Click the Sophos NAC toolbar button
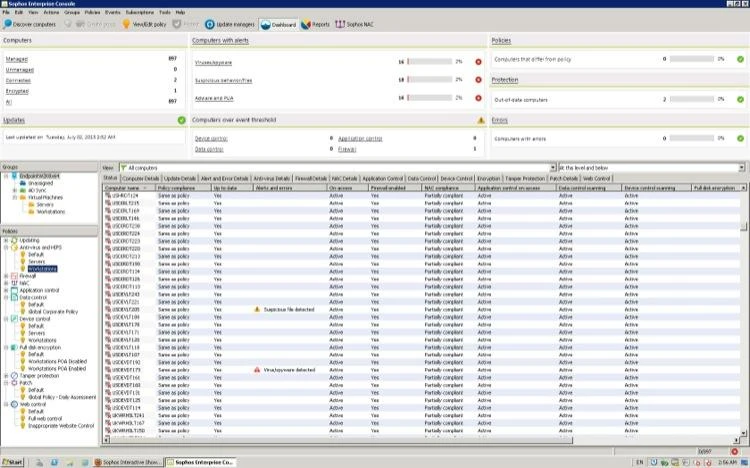The width and height of the screenshot is (750, 468). pos(354,24)
